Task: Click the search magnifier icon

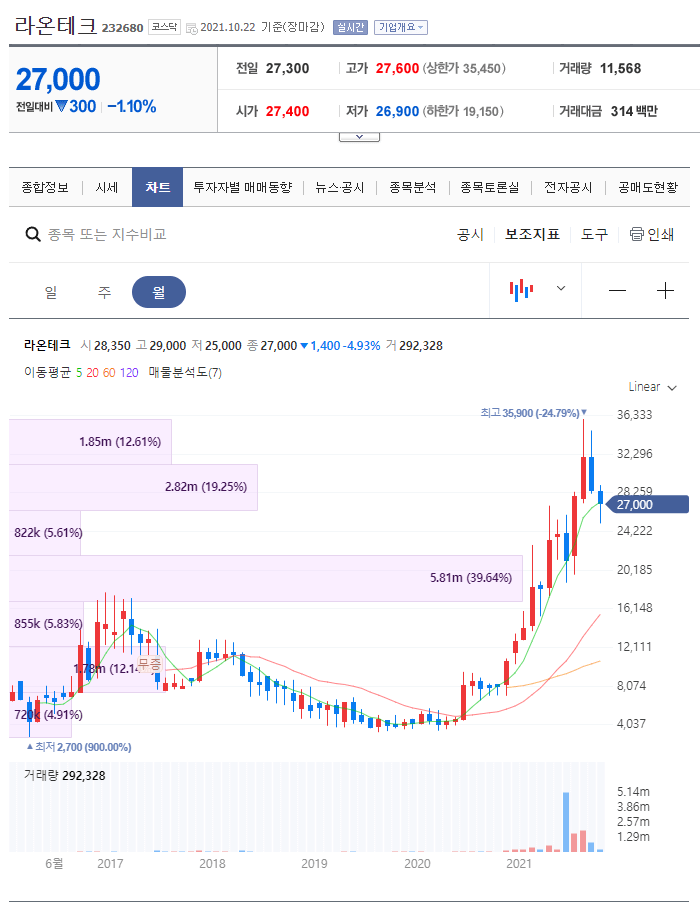Action: coord(33,235)
